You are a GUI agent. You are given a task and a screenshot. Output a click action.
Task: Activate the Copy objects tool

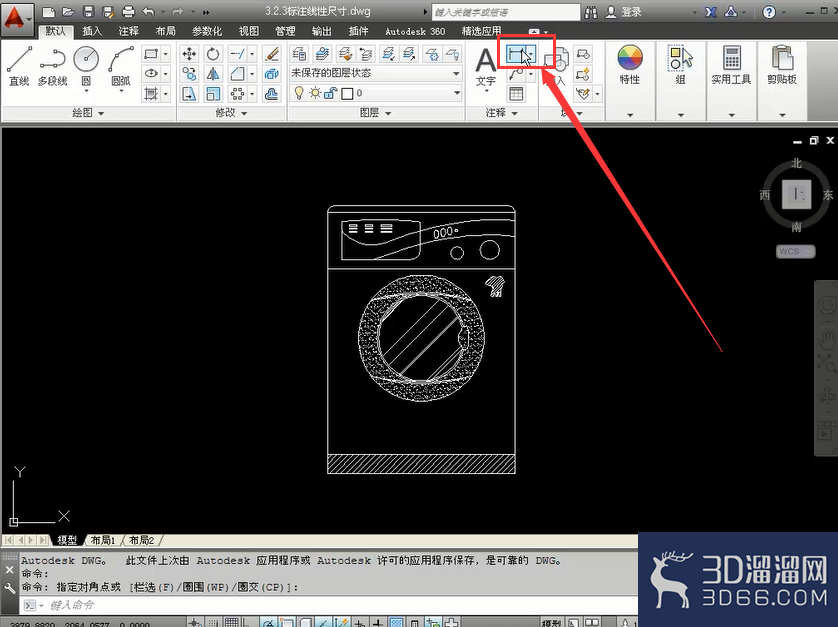(x=189, y=73)
